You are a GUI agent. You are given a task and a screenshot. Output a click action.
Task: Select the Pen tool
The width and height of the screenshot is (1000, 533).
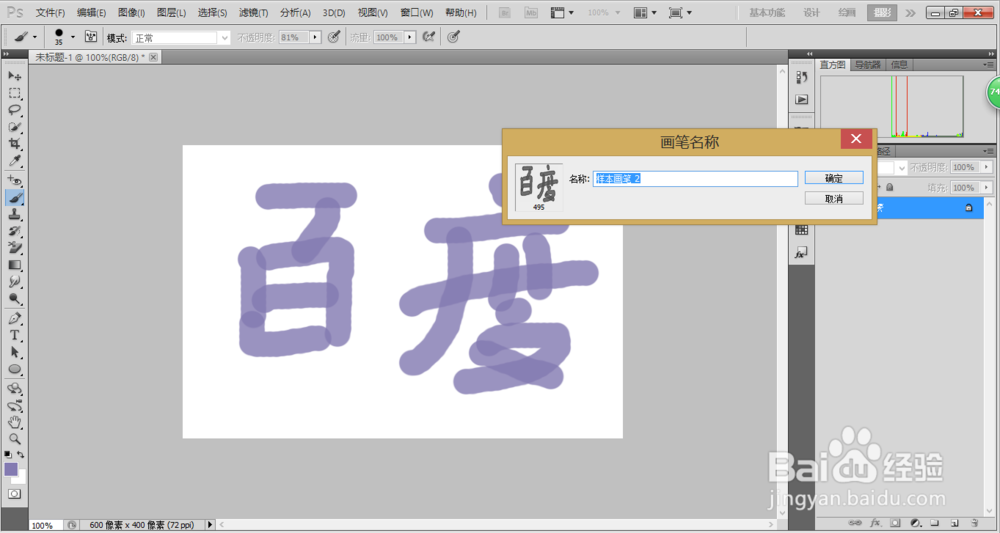14,318
